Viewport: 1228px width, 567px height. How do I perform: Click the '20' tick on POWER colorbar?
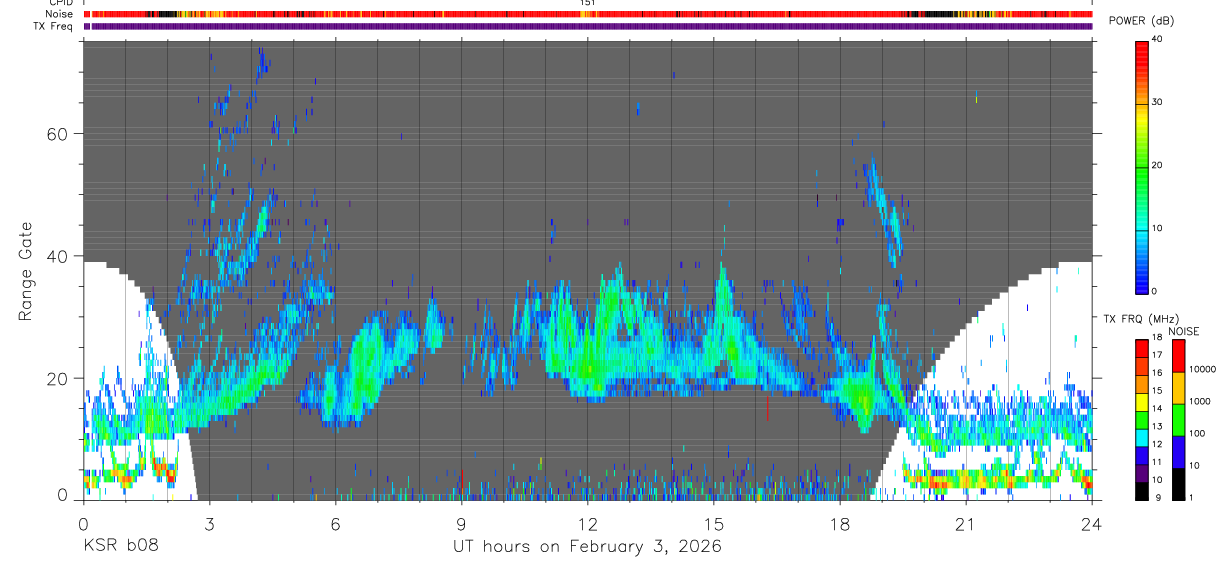click(x=1157, y=165)
